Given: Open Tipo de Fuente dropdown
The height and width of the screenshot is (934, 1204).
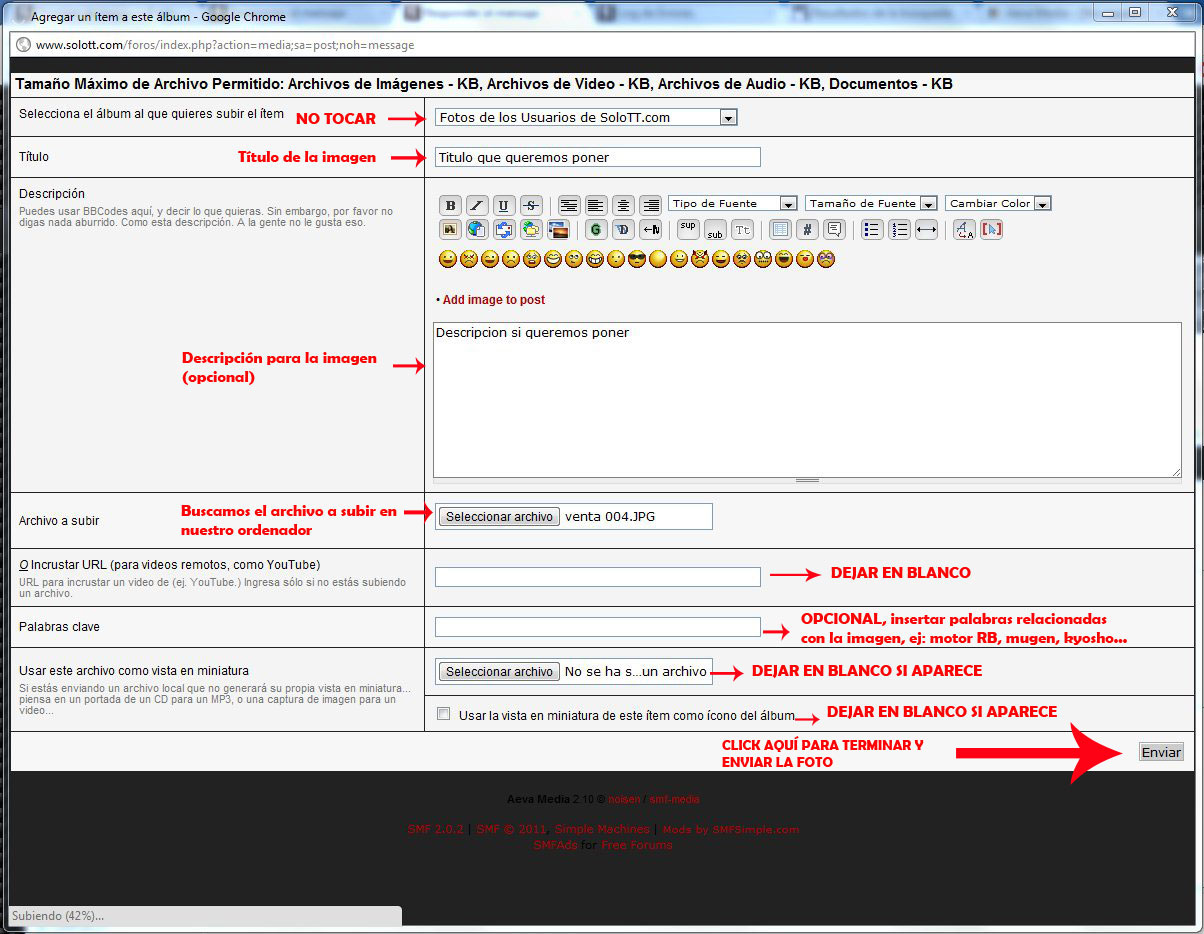Looking at the screenshot, I should click(732, 203).
